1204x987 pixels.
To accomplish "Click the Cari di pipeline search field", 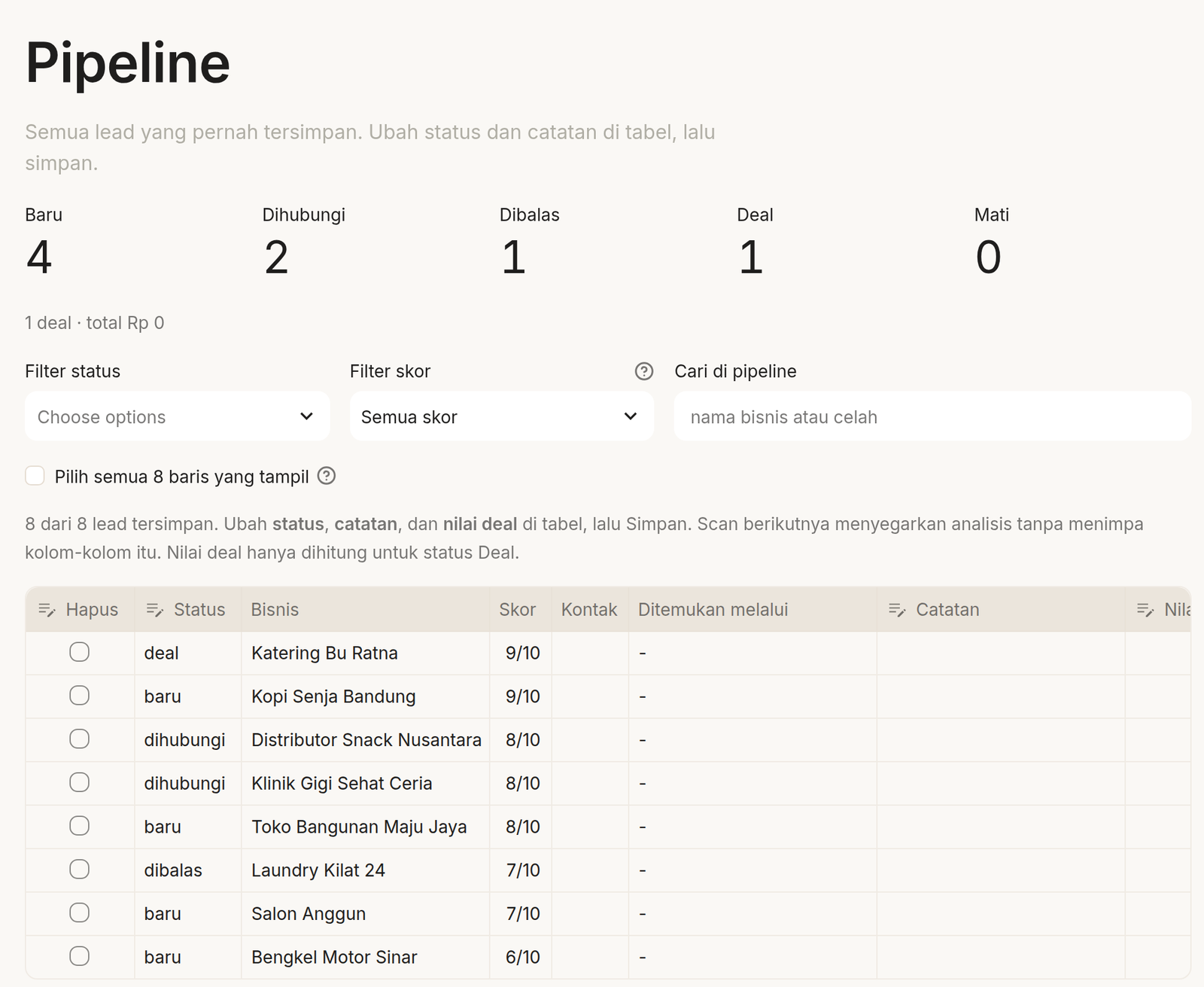I will pos(932,416).
